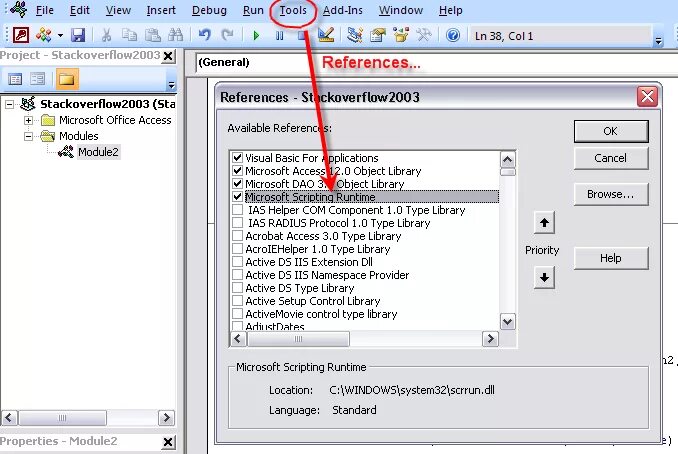Collapse the Stackoverflow2003 project node
678x454 pixels.
pyautogui.click(x=9, y=104)
